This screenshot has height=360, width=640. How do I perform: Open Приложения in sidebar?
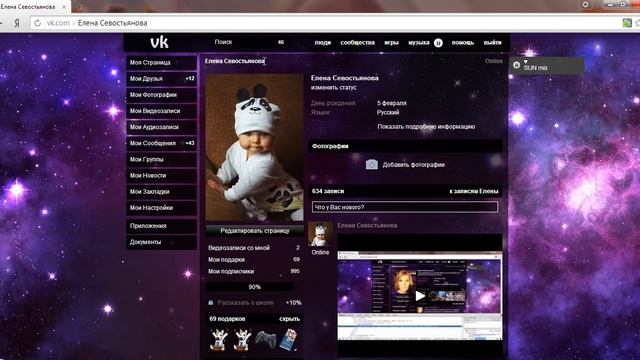tap(162, 226)
